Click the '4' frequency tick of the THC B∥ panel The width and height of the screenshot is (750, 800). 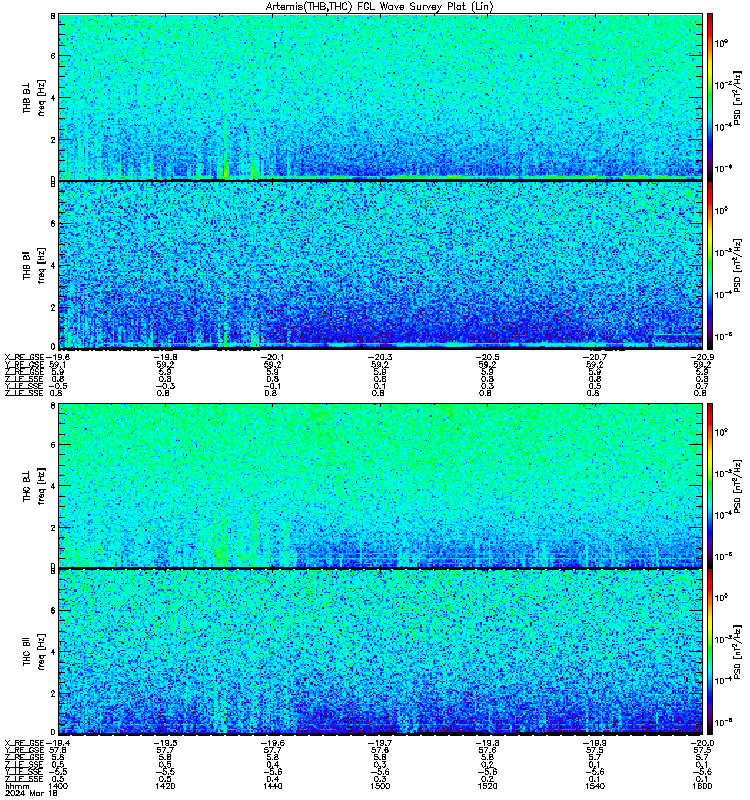pos(53,652)
